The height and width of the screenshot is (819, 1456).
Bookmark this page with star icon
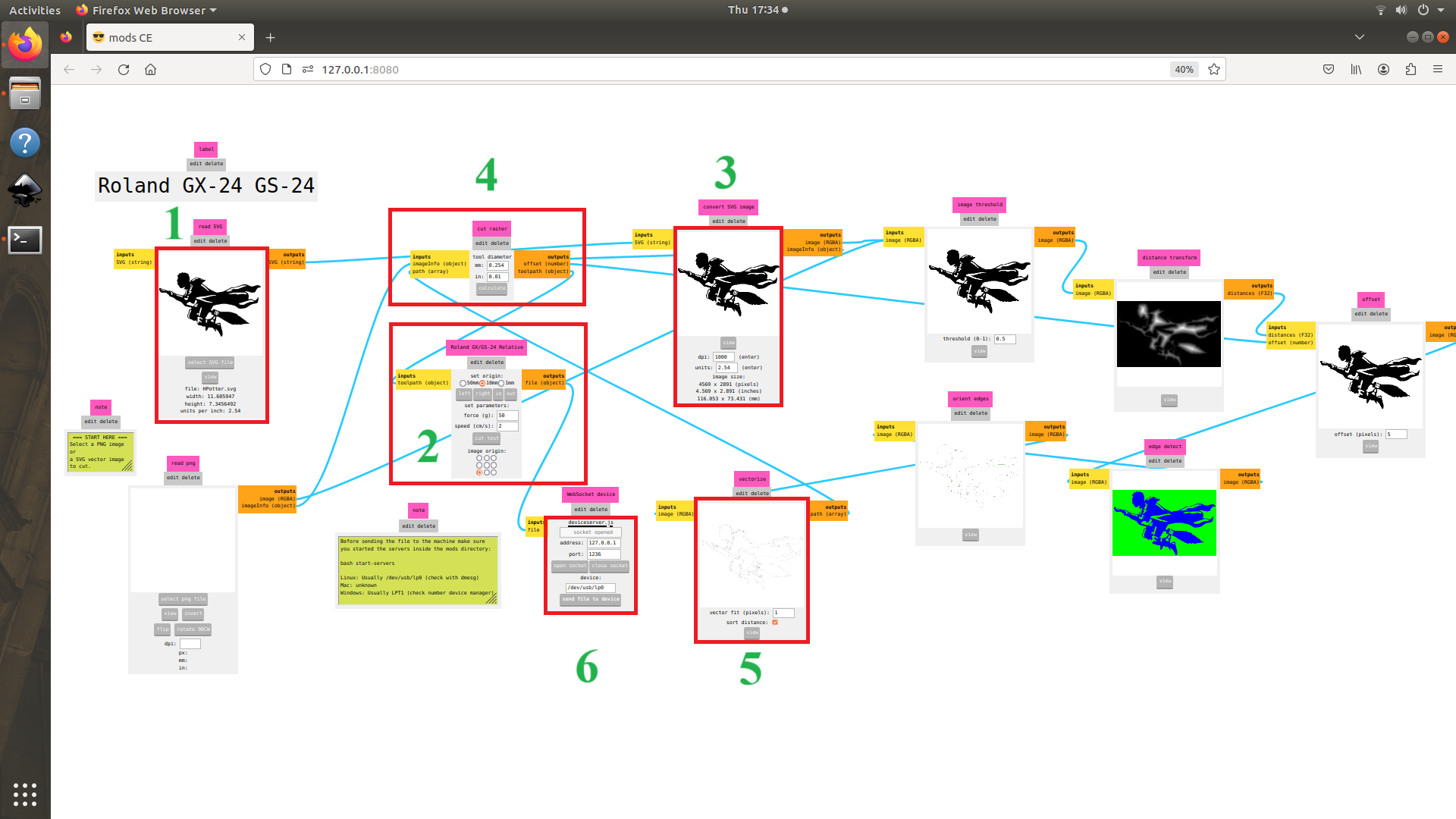pos(1214,69)
